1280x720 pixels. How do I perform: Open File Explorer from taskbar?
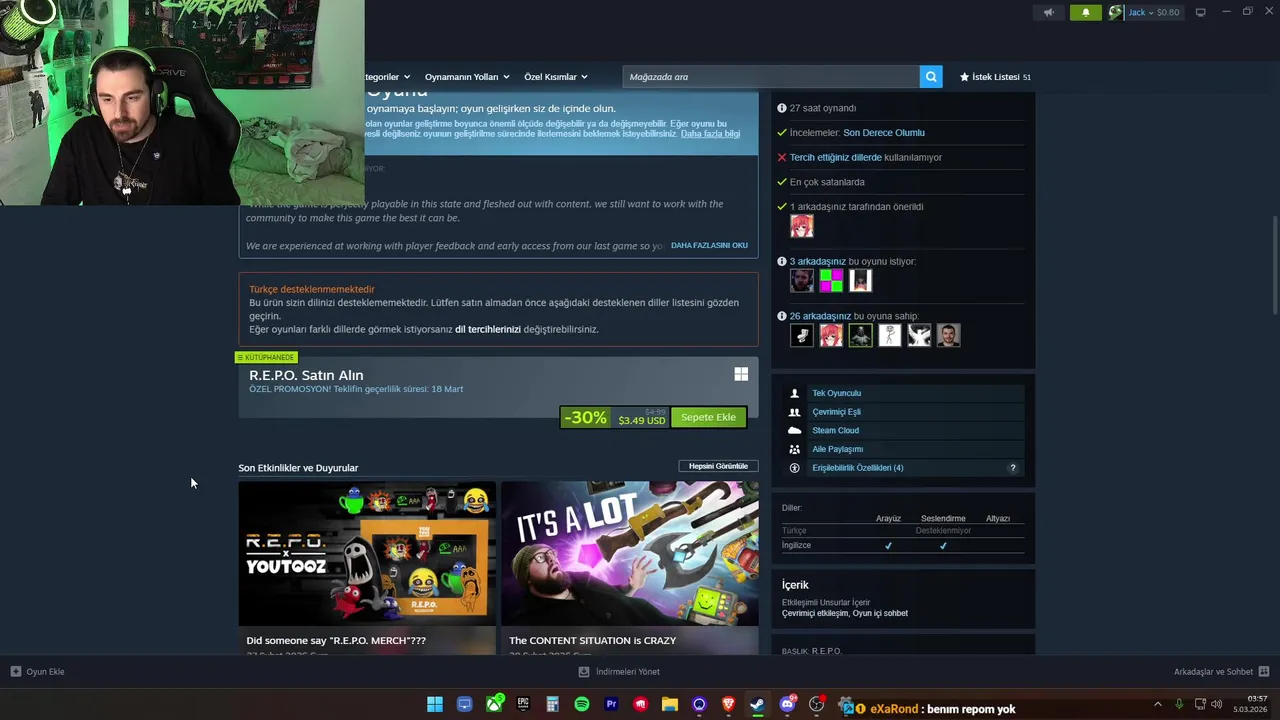(670, 705)
